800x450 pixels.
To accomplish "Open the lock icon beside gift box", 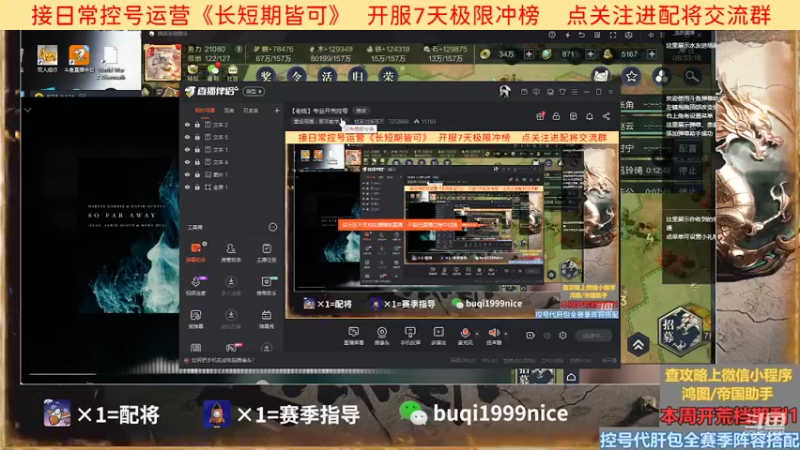I will (x=557, y=116).
